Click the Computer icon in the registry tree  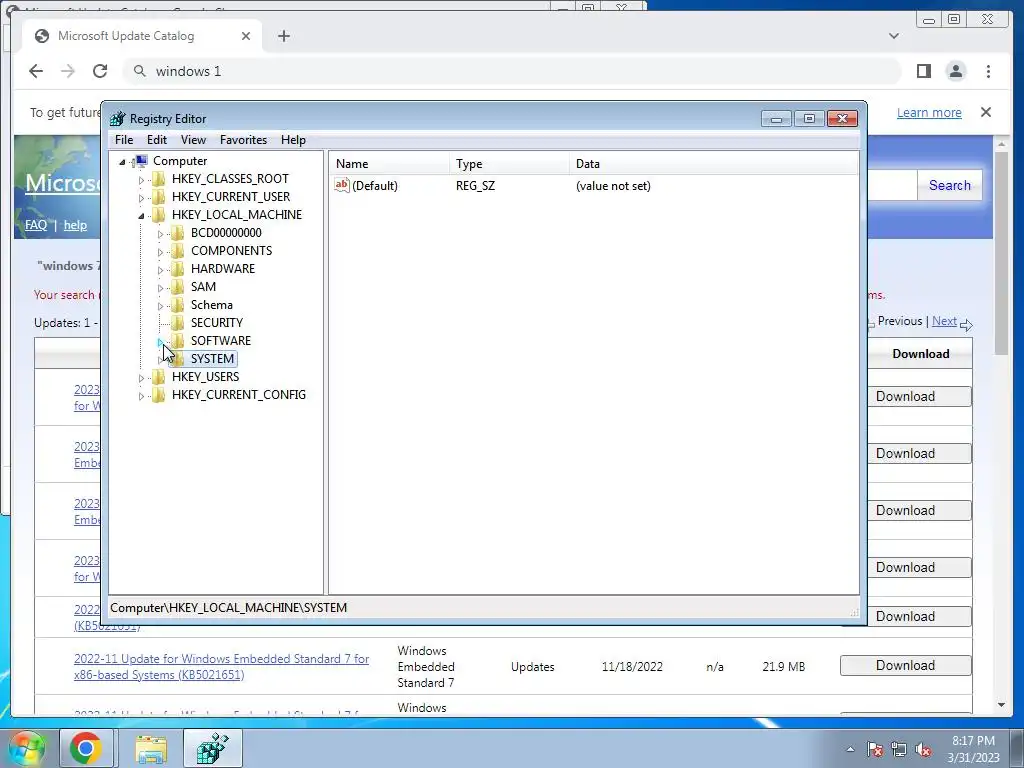pos(140,161)
